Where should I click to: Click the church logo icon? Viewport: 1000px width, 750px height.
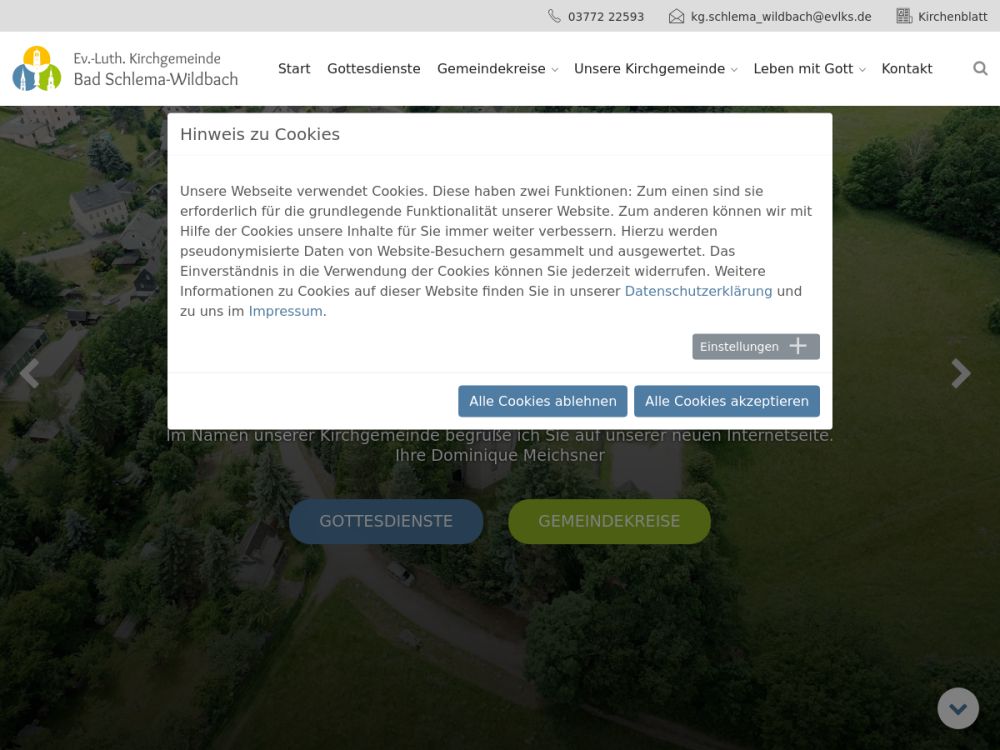tap(37, 69)
